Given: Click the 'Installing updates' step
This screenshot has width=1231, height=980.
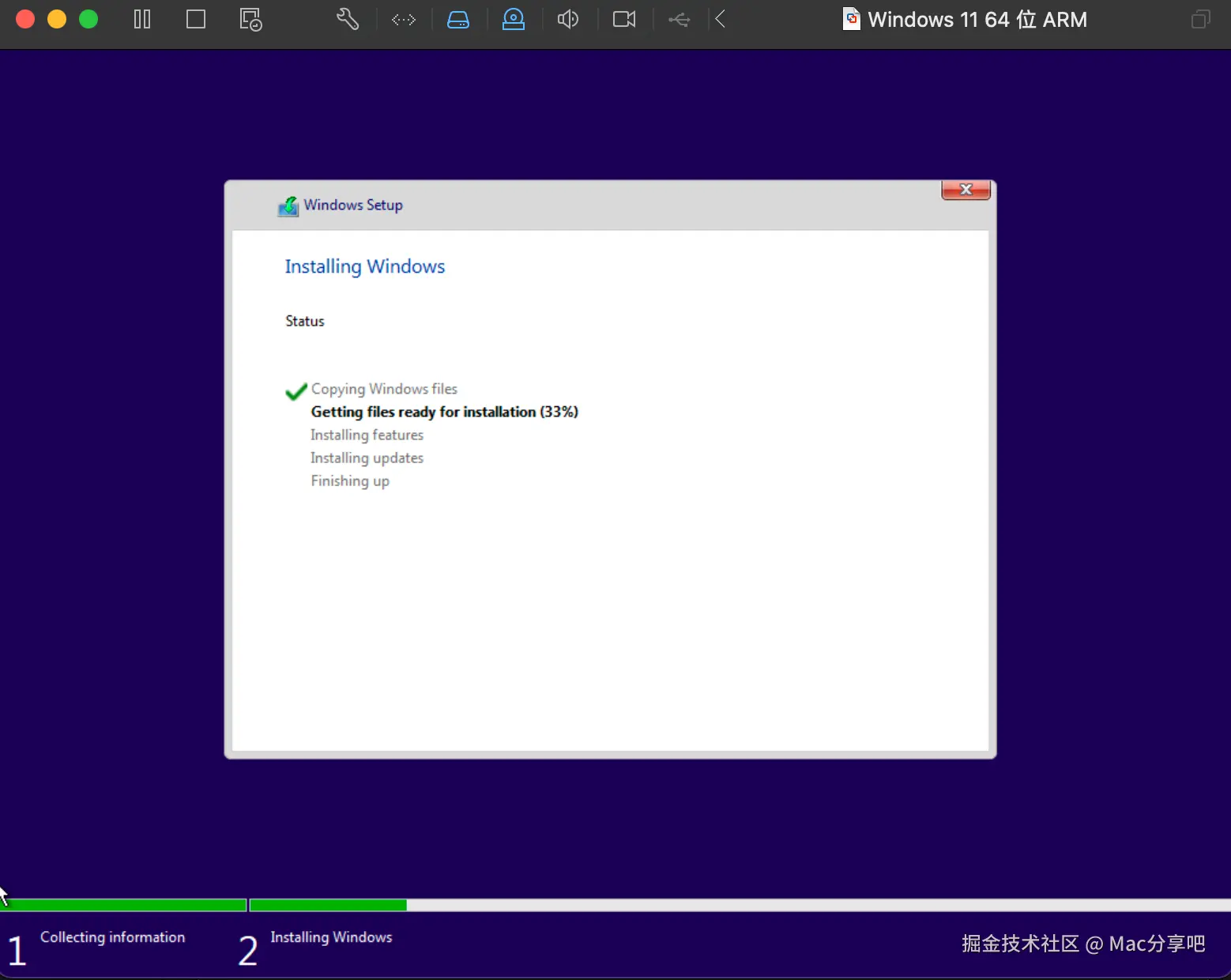Looking at the screenshot, I should [x=367, y=458].
